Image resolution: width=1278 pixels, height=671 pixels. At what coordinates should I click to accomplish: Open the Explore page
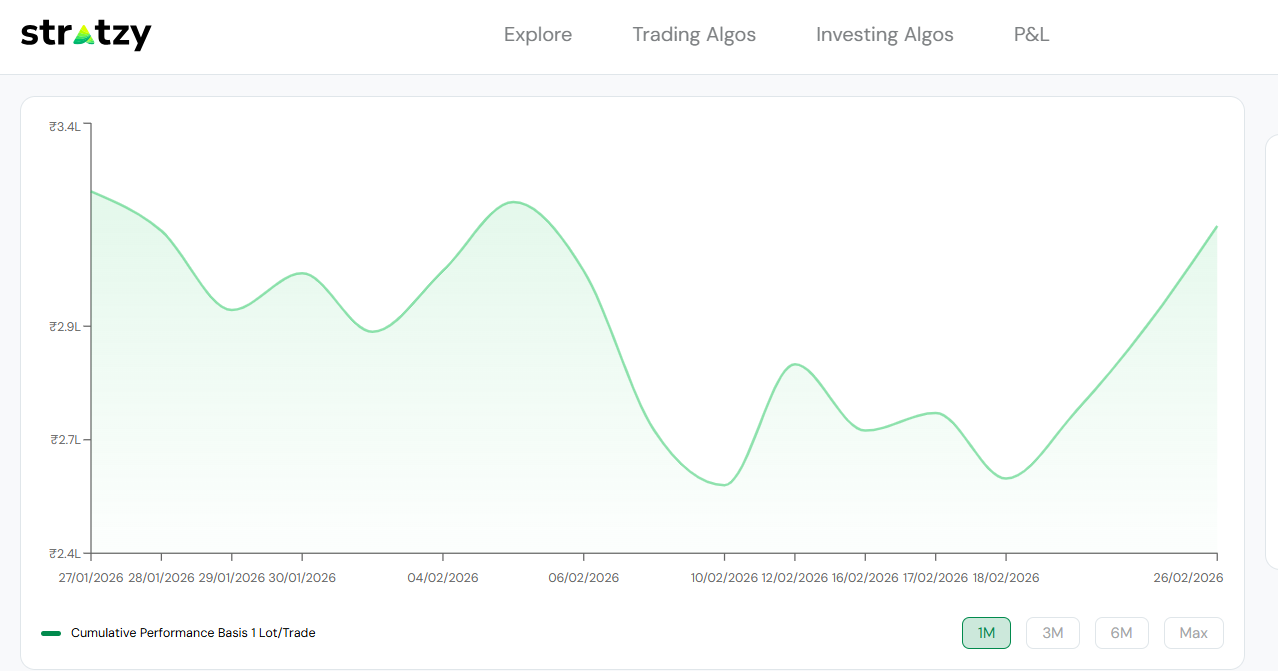[x=538, y=35]
